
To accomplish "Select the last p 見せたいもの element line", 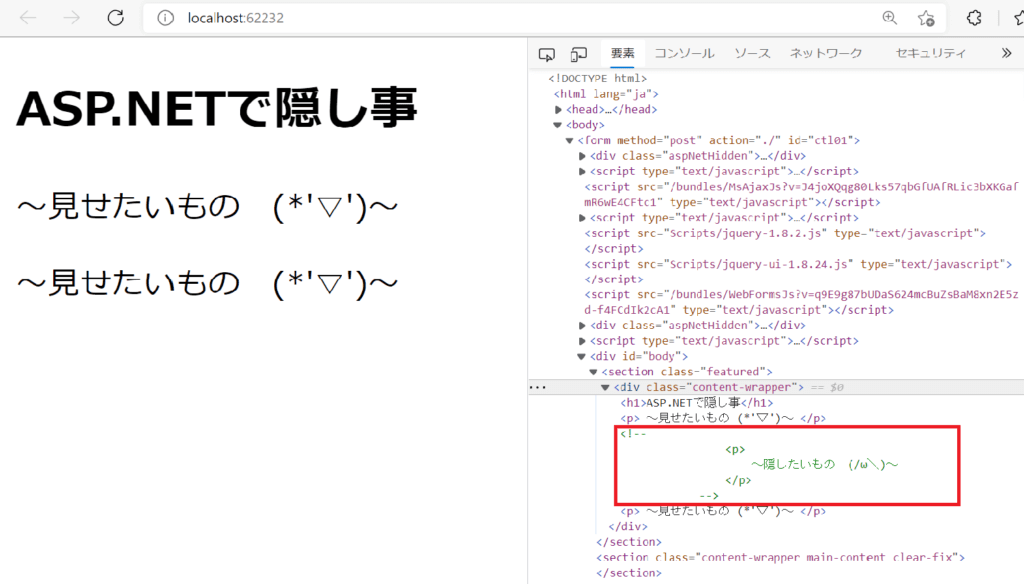I will [x=723, y=511].
